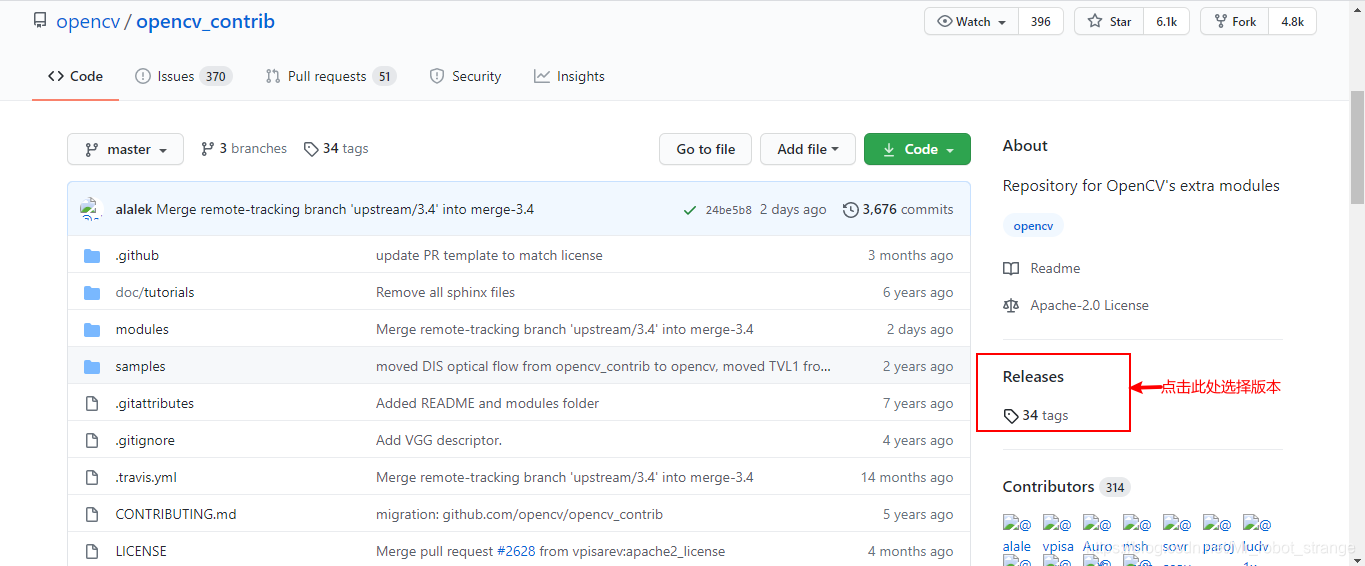1365x566 pixels.
Task: Open 34 tags under Releases
Action: coord(1036,415)
